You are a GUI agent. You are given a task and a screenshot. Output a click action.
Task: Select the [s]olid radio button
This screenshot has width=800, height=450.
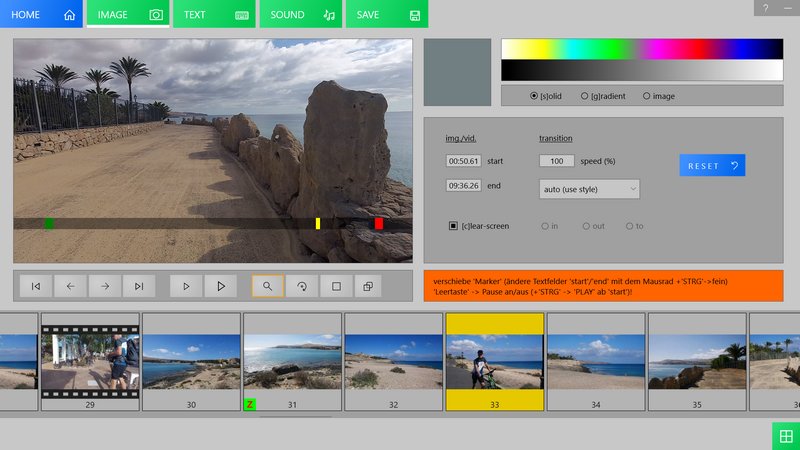click(x=534, y=96)
